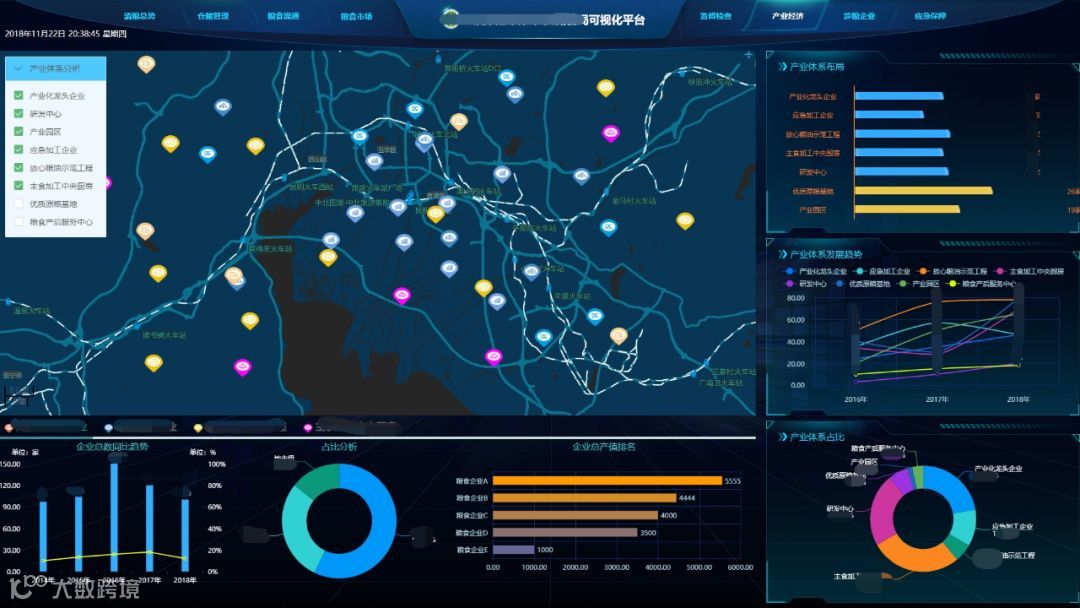Click the peach marker just below the checklist panel
Image resolution: width=1080 pixels, height=608 pixels.
tap(145, 231)
